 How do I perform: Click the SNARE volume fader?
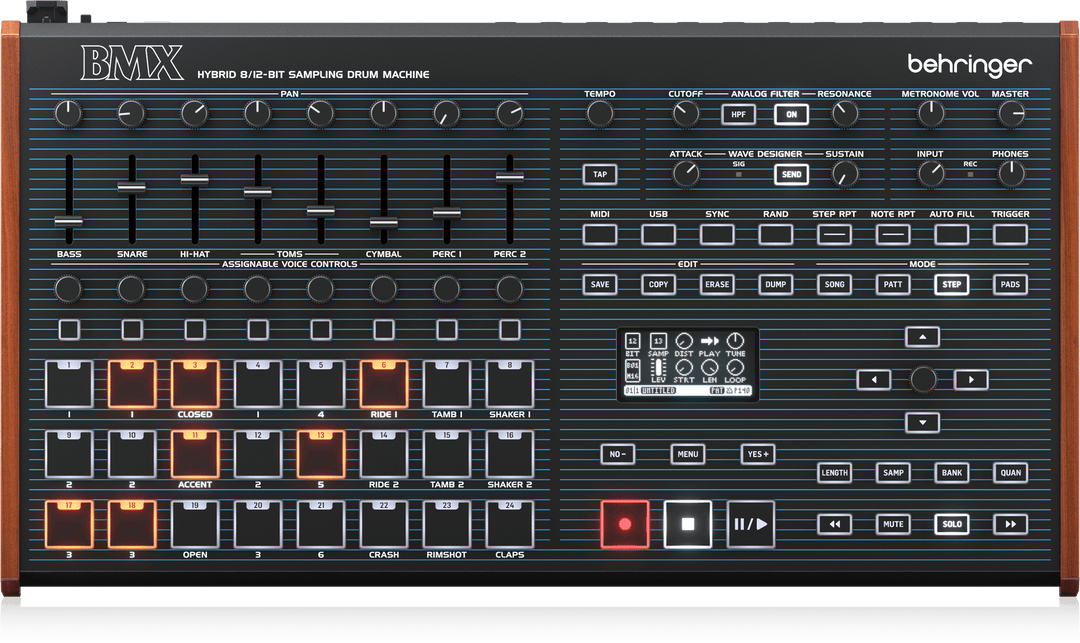click(x=132, y=187)
